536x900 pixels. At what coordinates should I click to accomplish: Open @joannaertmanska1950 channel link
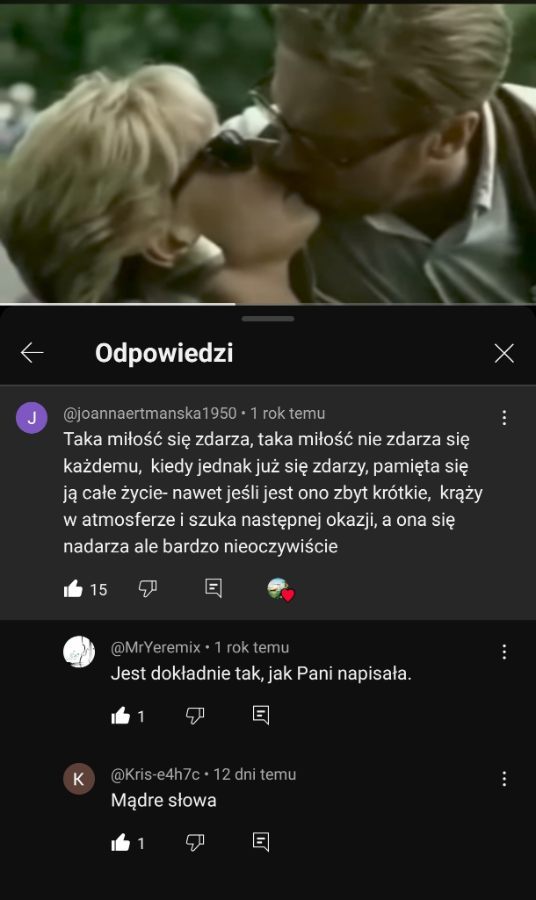tap(150, 413)
